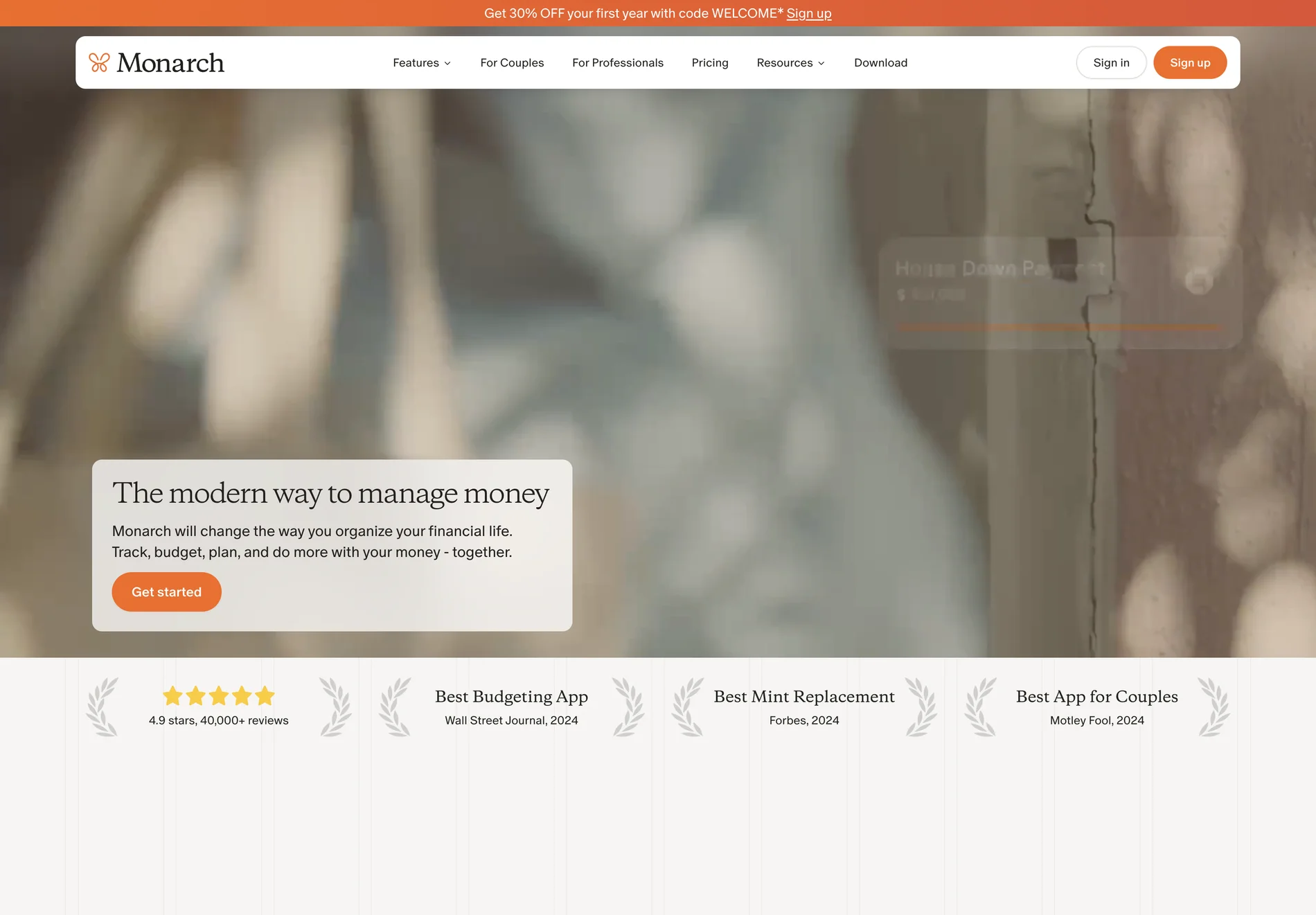Viewport: 1316px width, 915px height.
Task: Open the Features menu
Action: (422, 63)
